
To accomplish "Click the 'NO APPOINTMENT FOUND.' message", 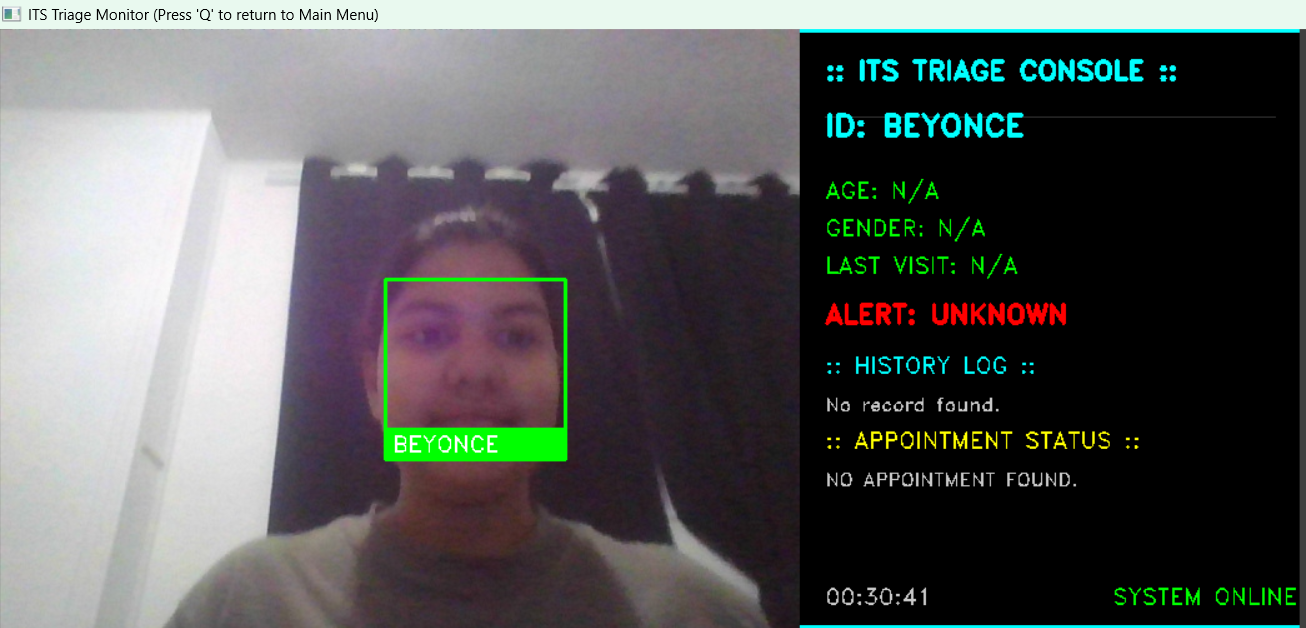I will [x=952, y=480].
